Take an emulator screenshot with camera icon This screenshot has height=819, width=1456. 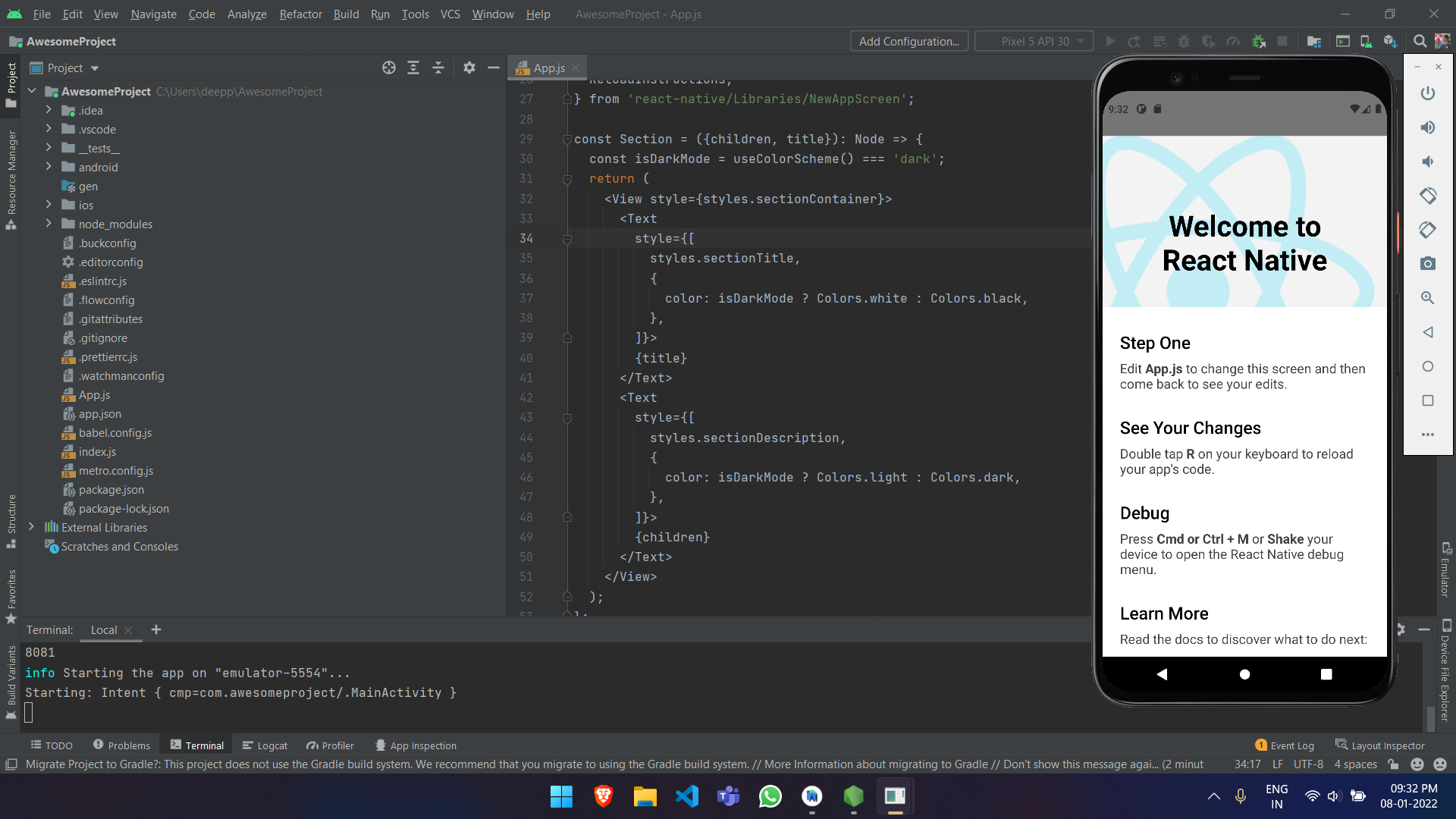pyautogui.click(x=1428, y=264)
